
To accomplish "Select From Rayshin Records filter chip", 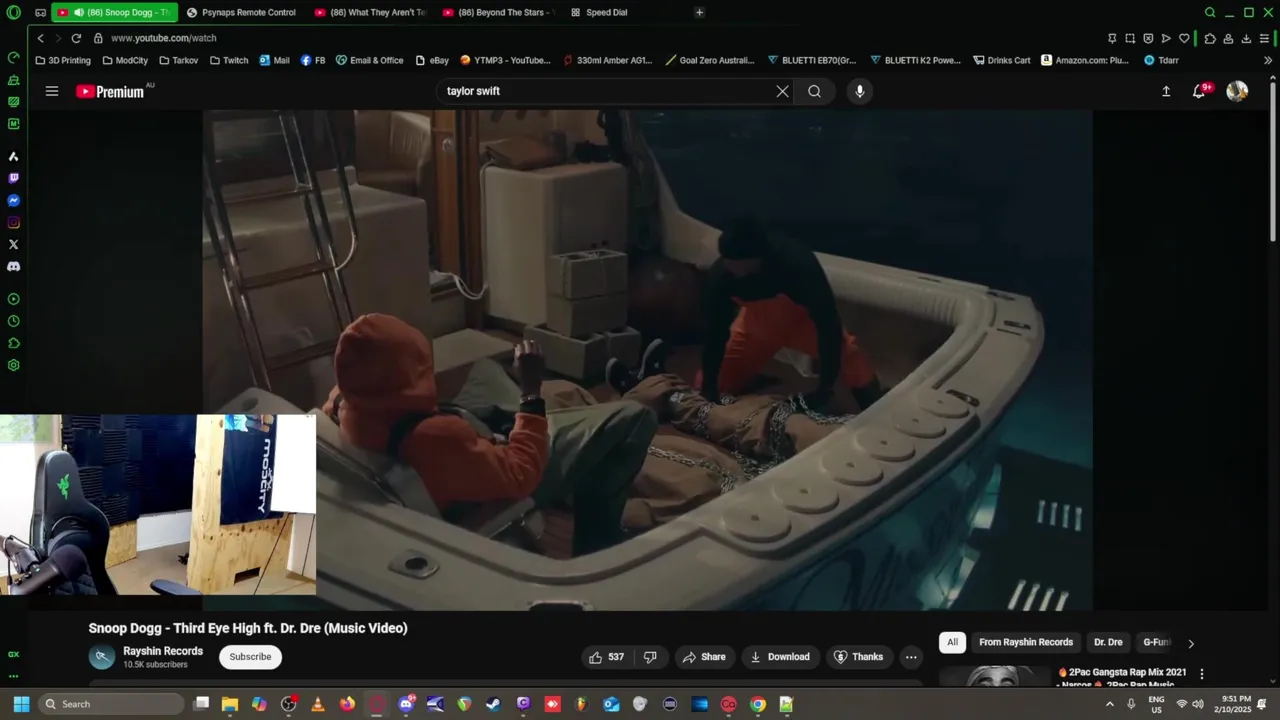I will tap(1026, 642).
